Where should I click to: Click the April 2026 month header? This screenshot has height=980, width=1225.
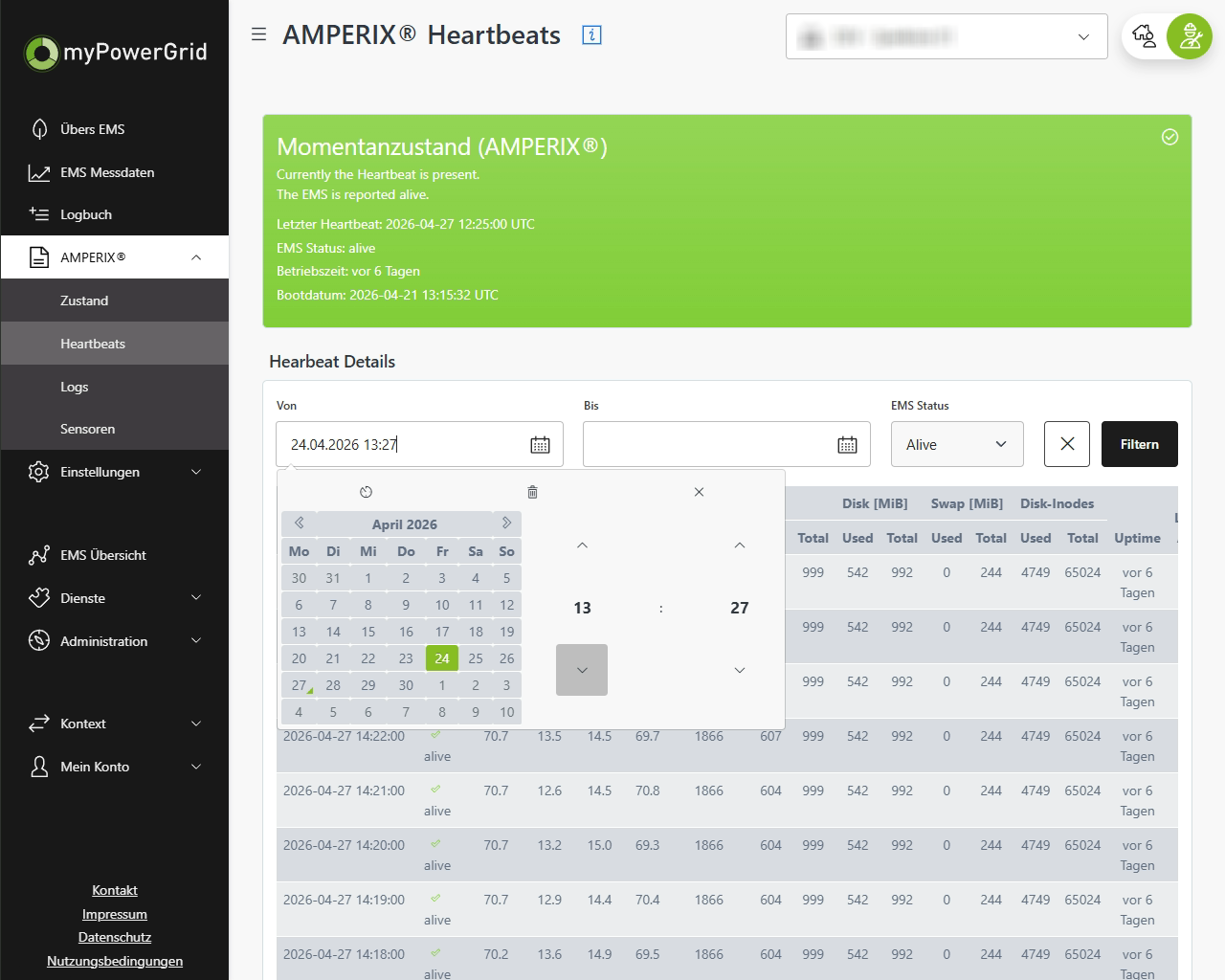[x=404, y=523]
